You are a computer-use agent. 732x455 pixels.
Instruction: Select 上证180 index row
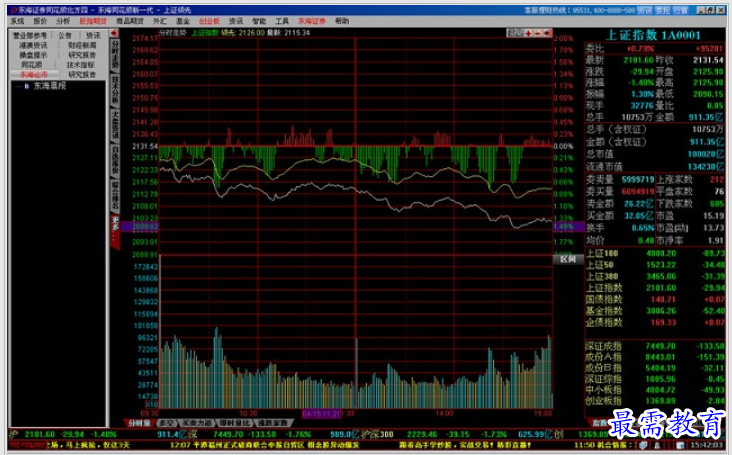click(x=655, y=253)
